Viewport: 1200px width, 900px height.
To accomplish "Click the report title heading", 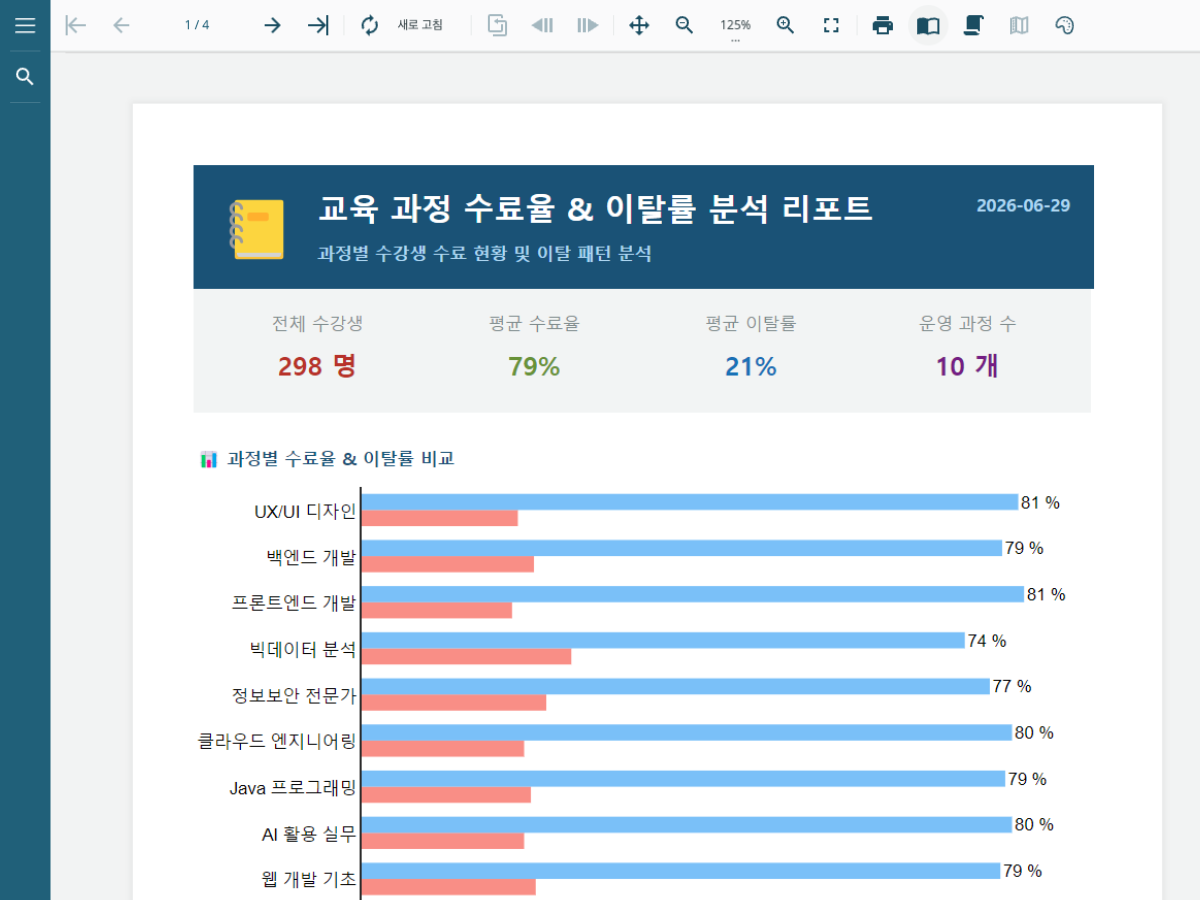I will 595,209.
